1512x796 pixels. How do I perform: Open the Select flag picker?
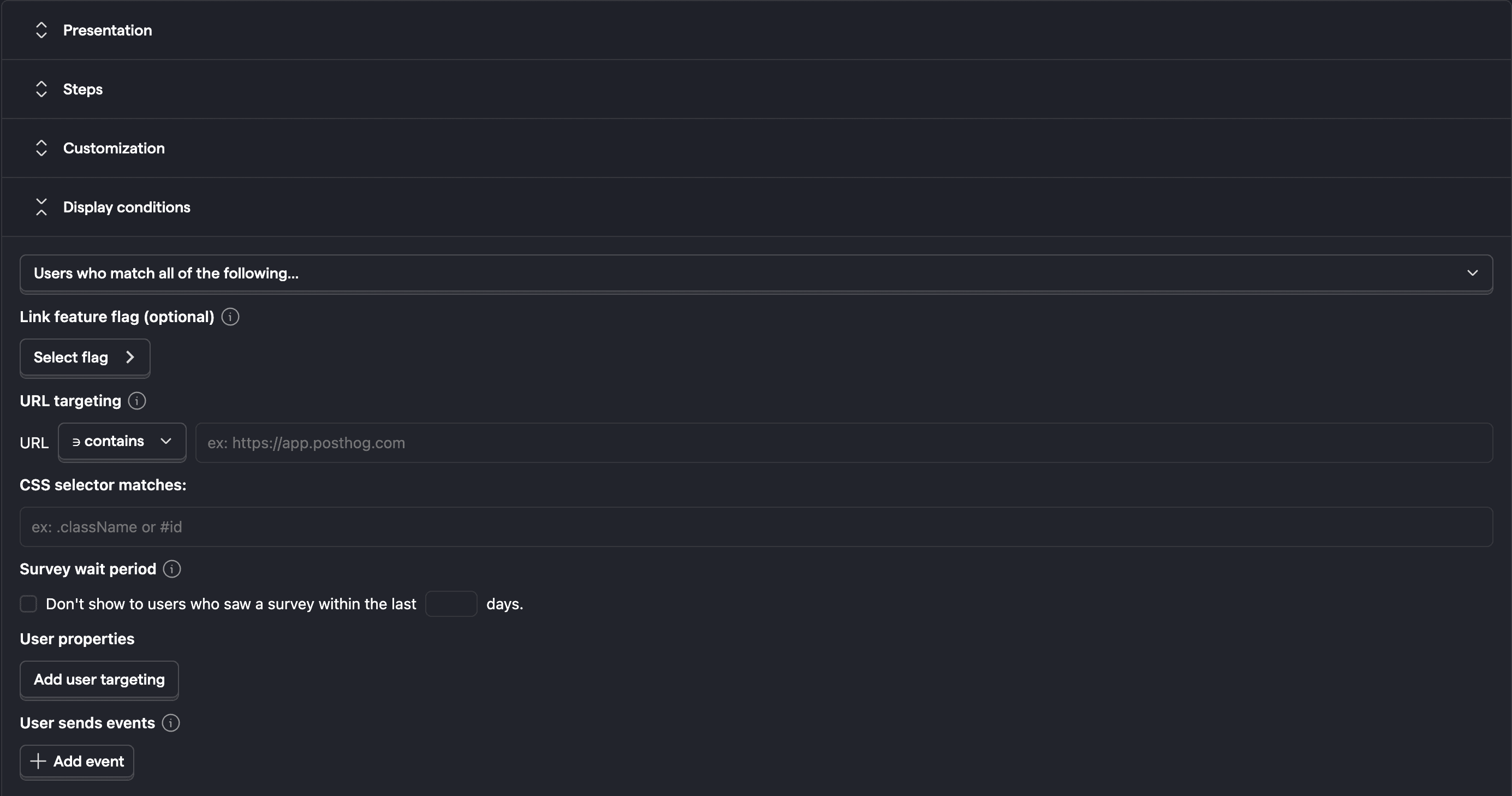85,358
